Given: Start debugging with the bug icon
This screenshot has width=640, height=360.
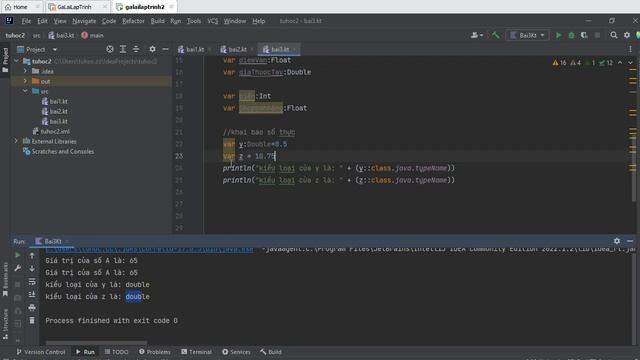Looking at the screenshot, I should (571, 36).
